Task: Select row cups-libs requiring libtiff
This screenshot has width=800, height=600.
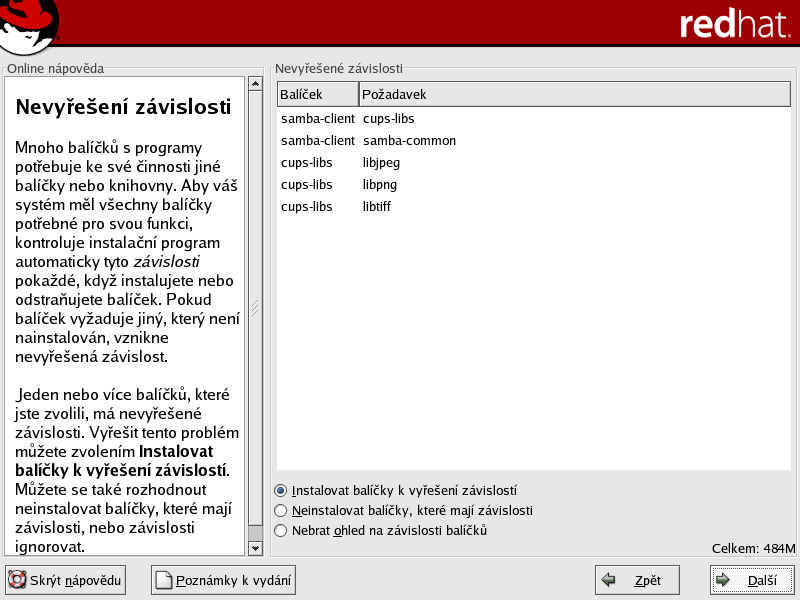Action: [534, 207]
